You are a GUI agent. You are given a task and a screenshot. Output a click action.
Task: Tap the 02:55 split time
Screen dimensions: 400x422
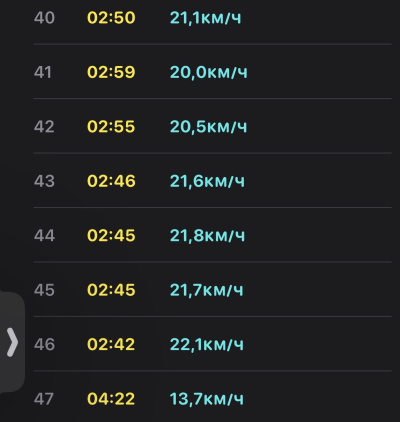coord(111,127)
